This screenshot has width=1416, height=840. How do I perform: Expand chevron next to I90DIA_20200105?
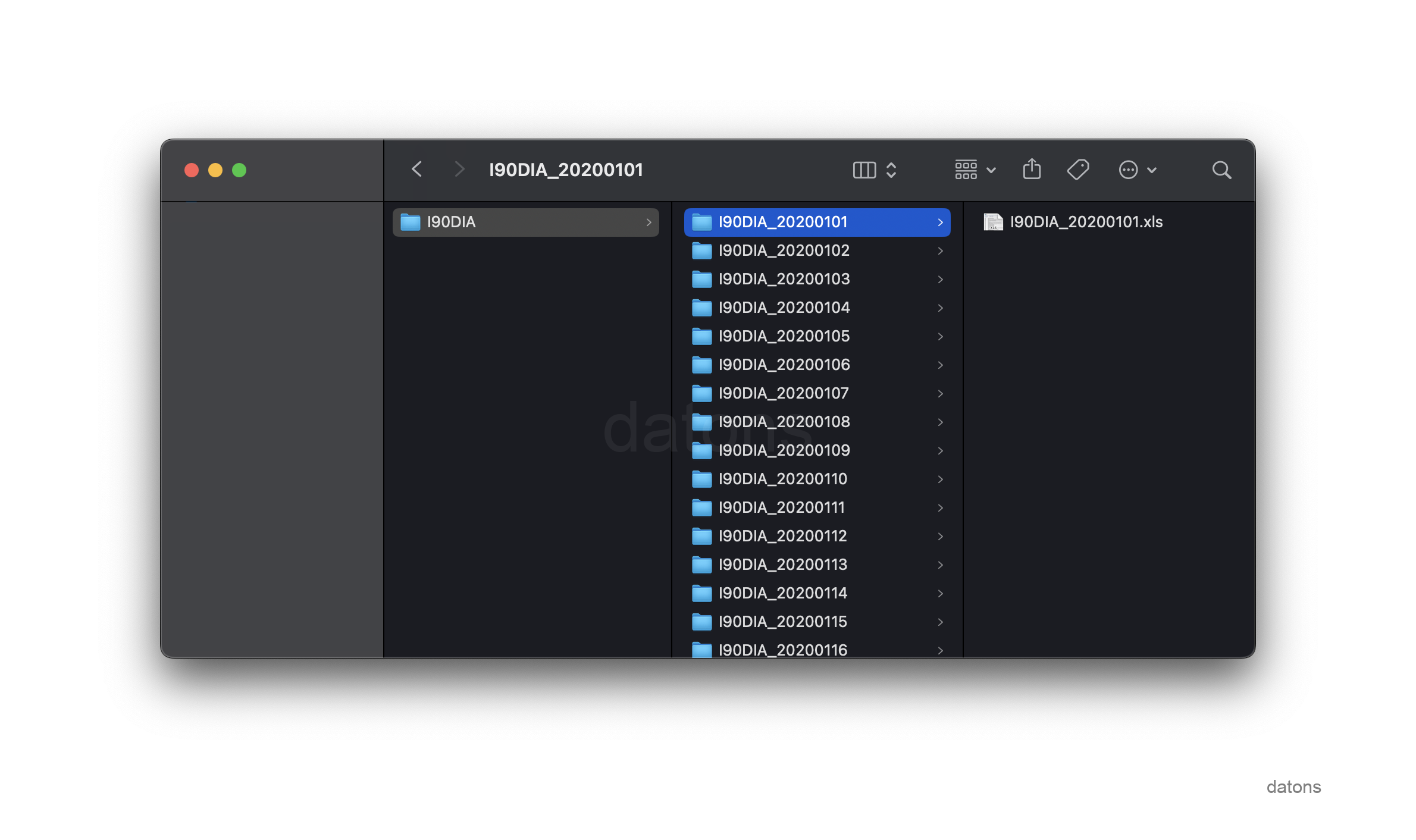(940, 337)
